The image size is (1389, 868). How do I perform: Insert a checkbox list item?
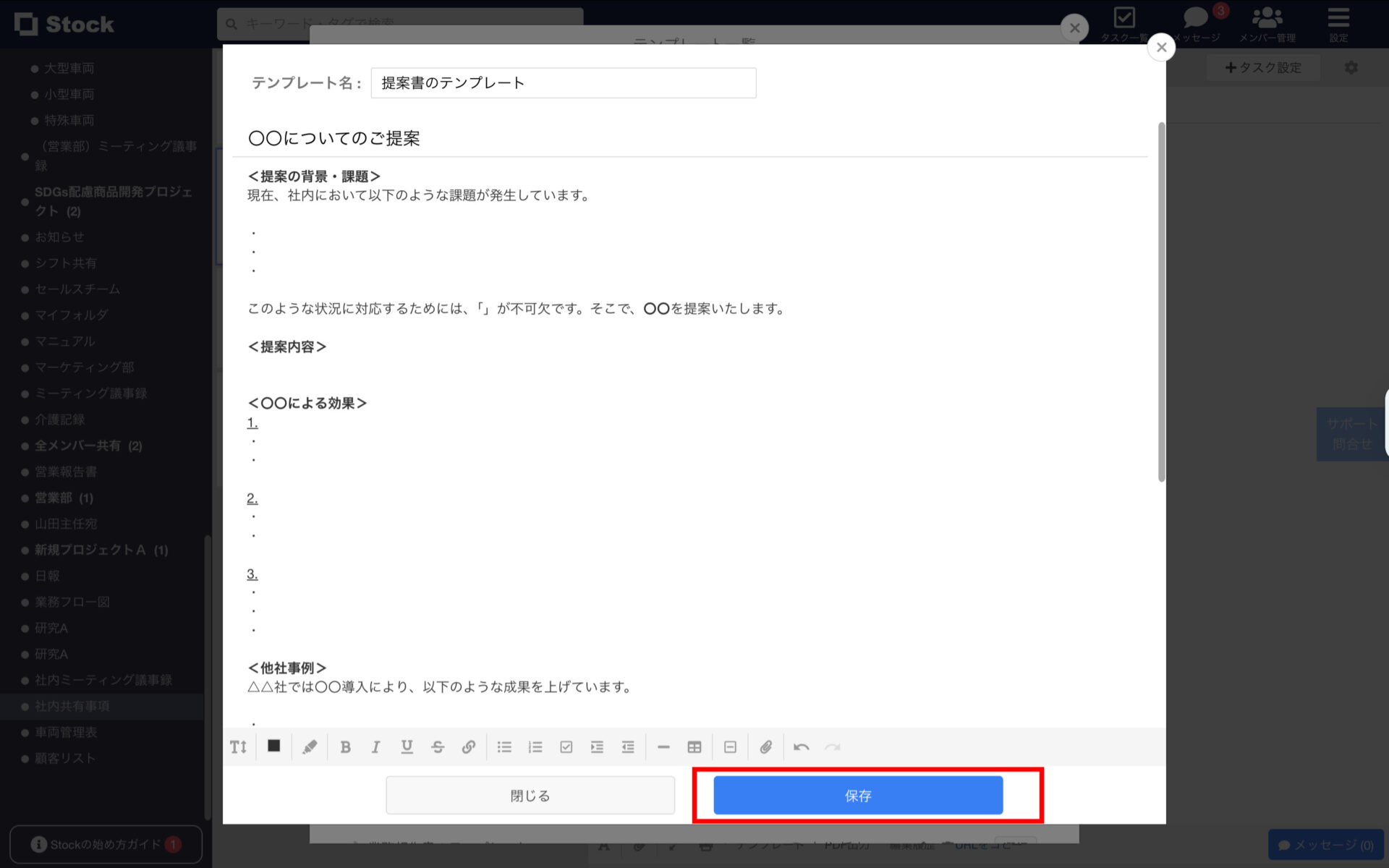566,746
